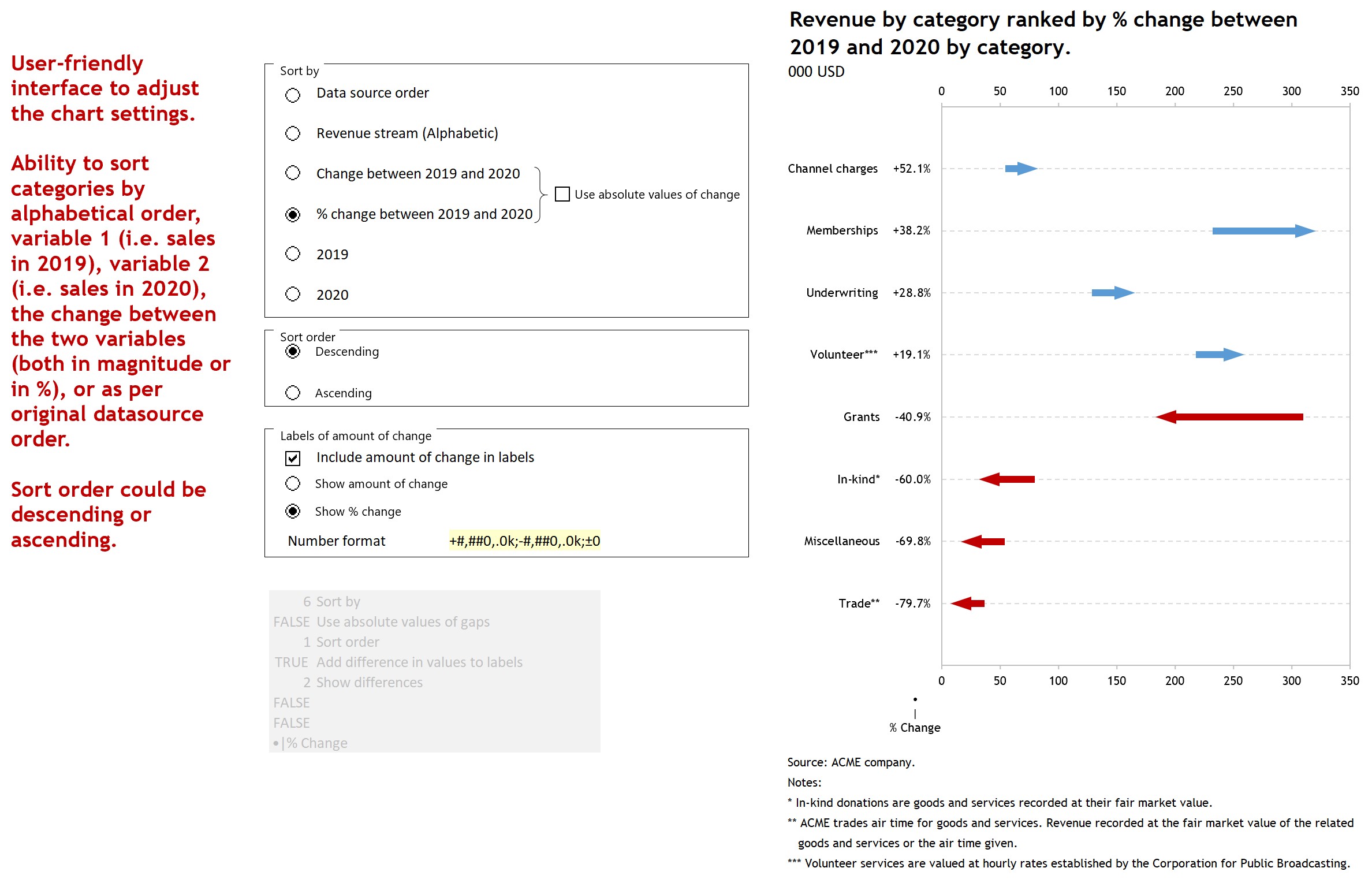1372x879 pixels.
Task: Select the red Trade arrow
Action: pos(967,603)
